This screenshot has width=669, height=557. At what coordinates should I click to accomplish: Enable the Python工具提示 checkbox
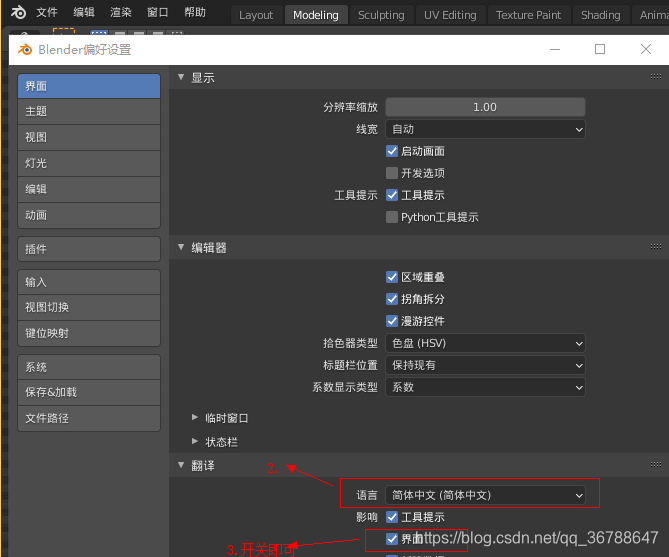[392, 217]
